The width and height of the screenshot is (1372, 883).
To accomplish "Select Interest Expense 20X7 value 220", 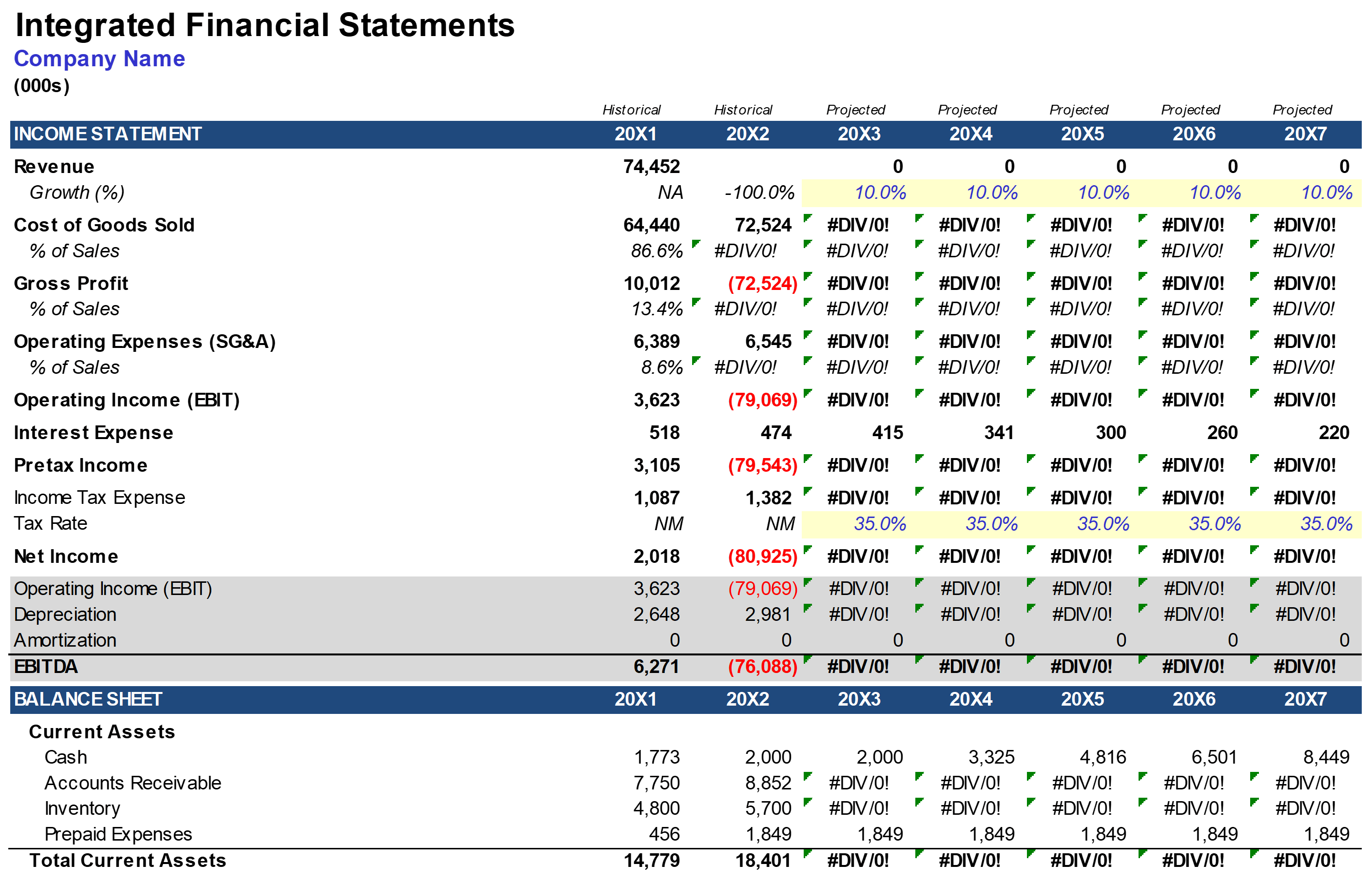I will point(1334,433).
